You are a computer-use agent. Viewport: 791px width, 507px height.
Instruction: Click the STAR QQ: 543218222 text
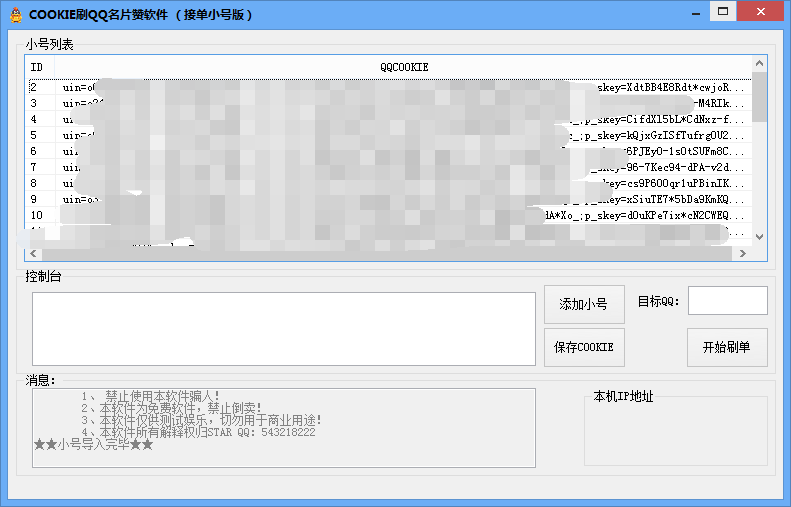(261, 432)
